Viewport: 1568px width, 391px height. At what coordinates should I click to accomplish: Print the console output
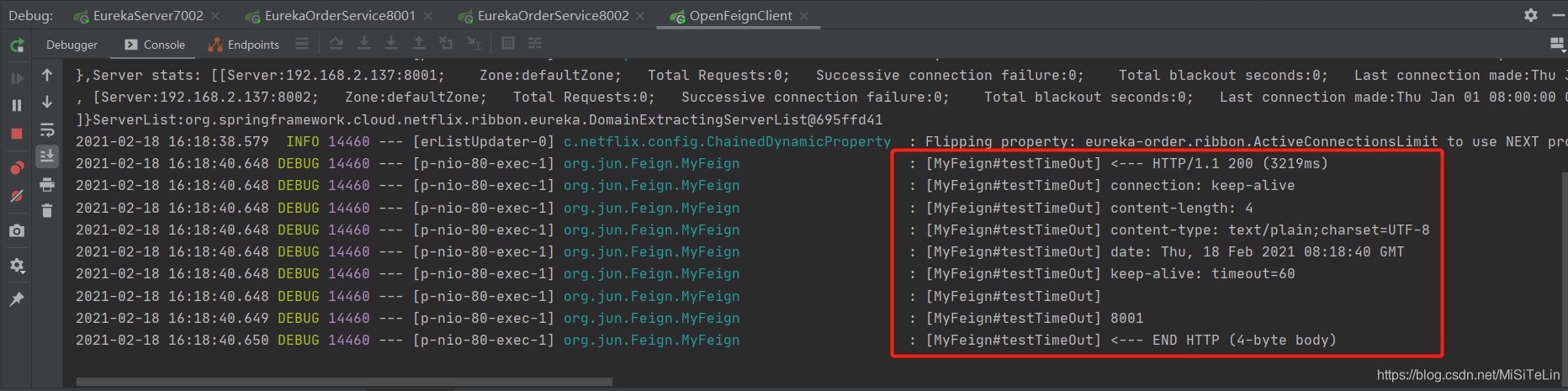point(47,184)
